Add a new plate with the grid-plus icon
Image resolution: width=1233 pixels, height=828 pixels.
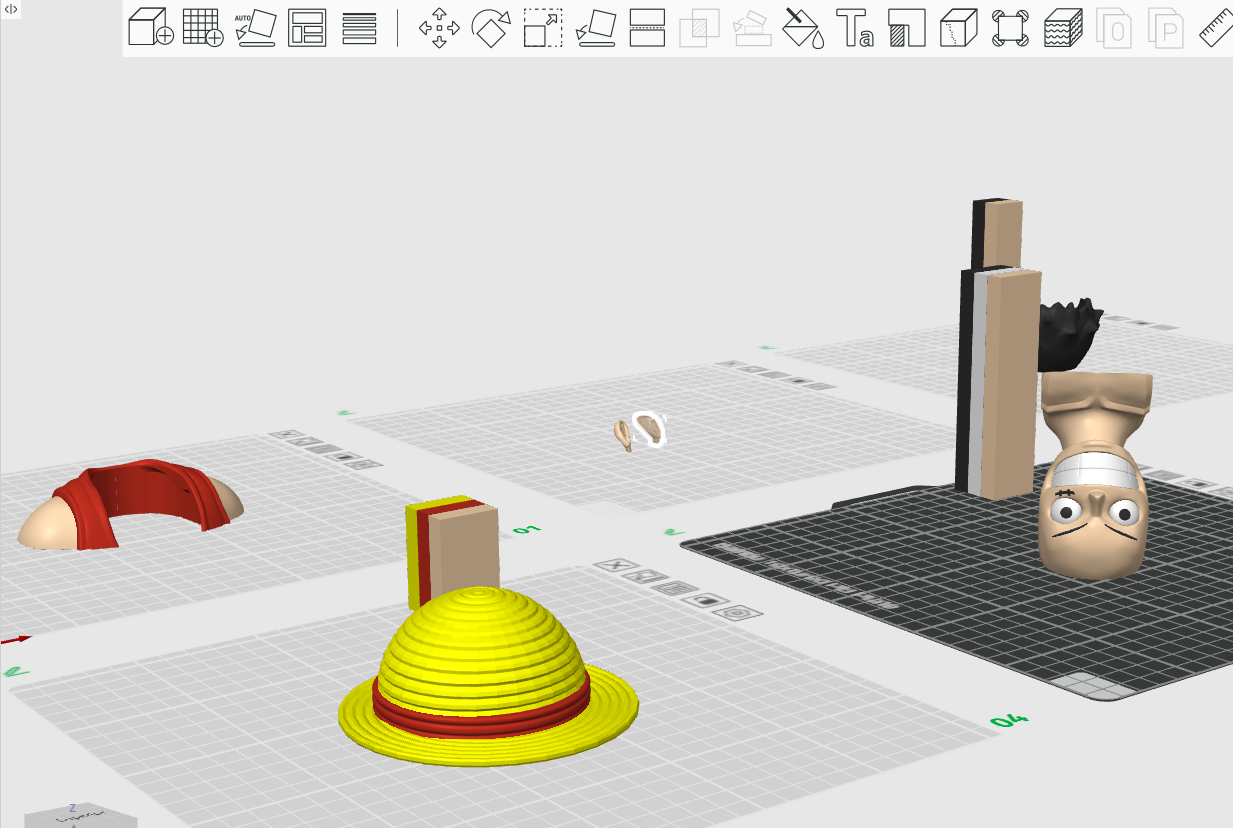pos(203,27)
